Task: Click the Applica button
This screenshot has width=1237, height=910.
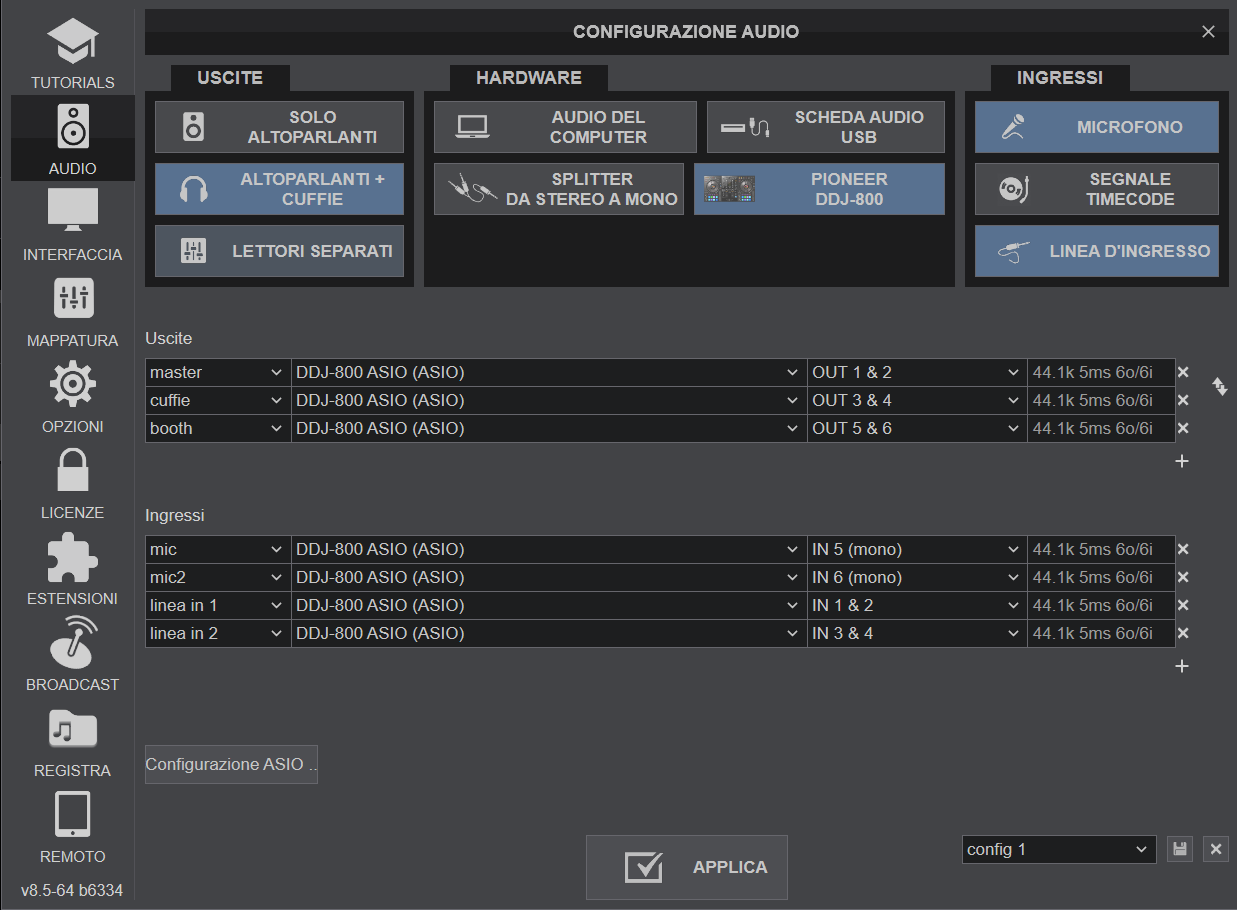Action: click(687, 867)
